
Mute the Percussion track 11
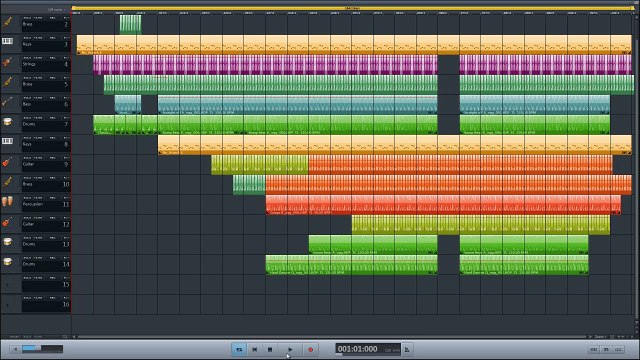38,198
